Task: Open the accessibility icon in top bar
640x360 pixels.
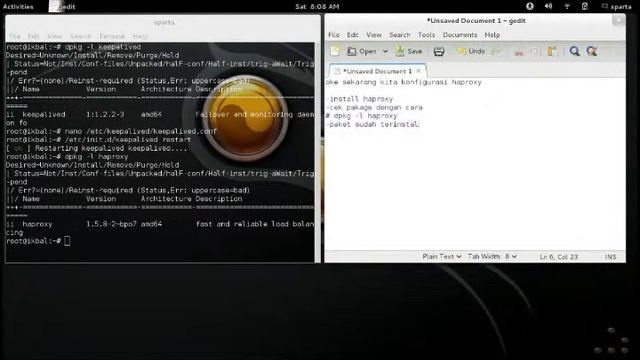Action: tap(530, 6)
